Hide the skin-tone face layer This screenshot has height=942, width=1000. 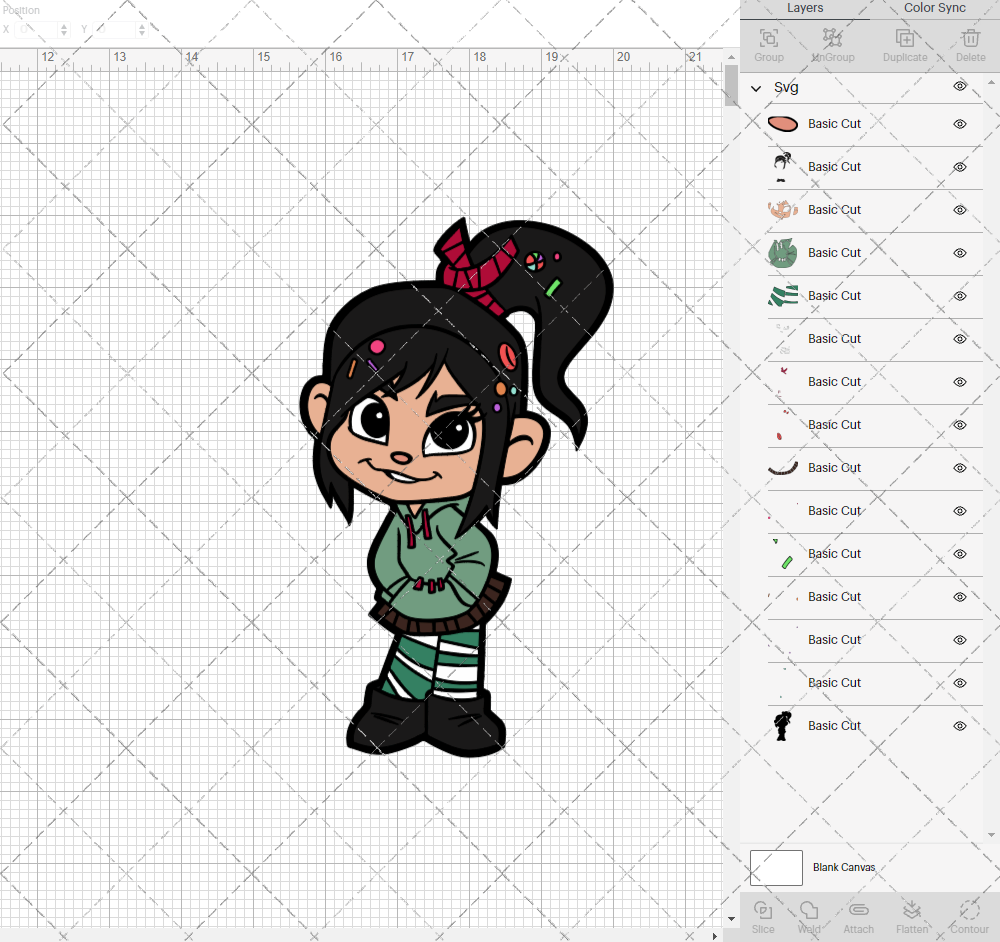(x=960, y=210)
